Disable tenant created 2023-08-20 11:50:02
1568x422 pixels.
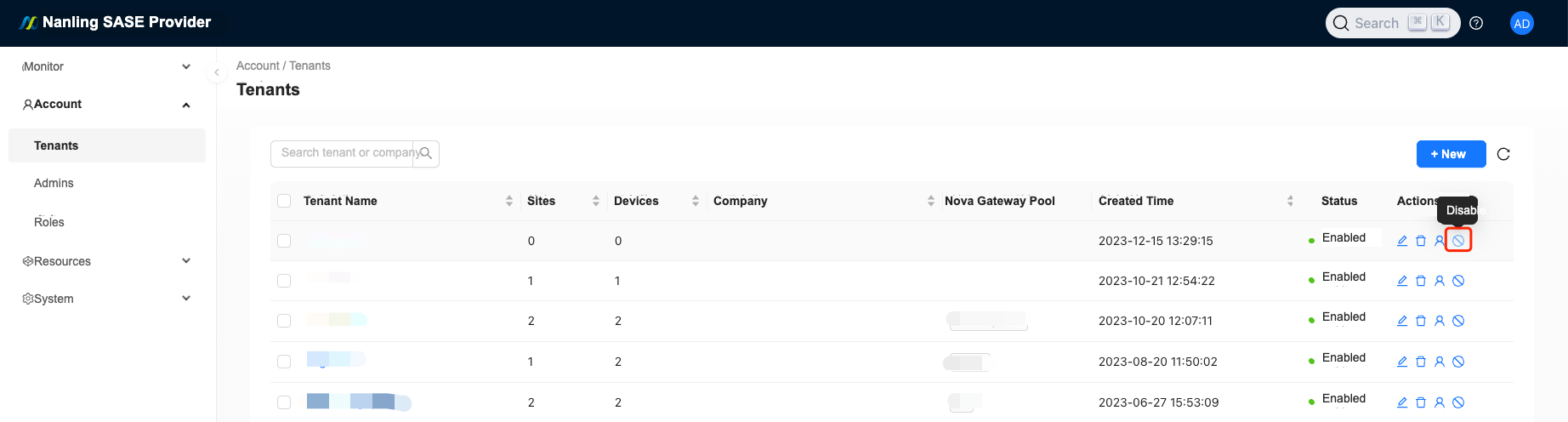(x=1458, y=362)
